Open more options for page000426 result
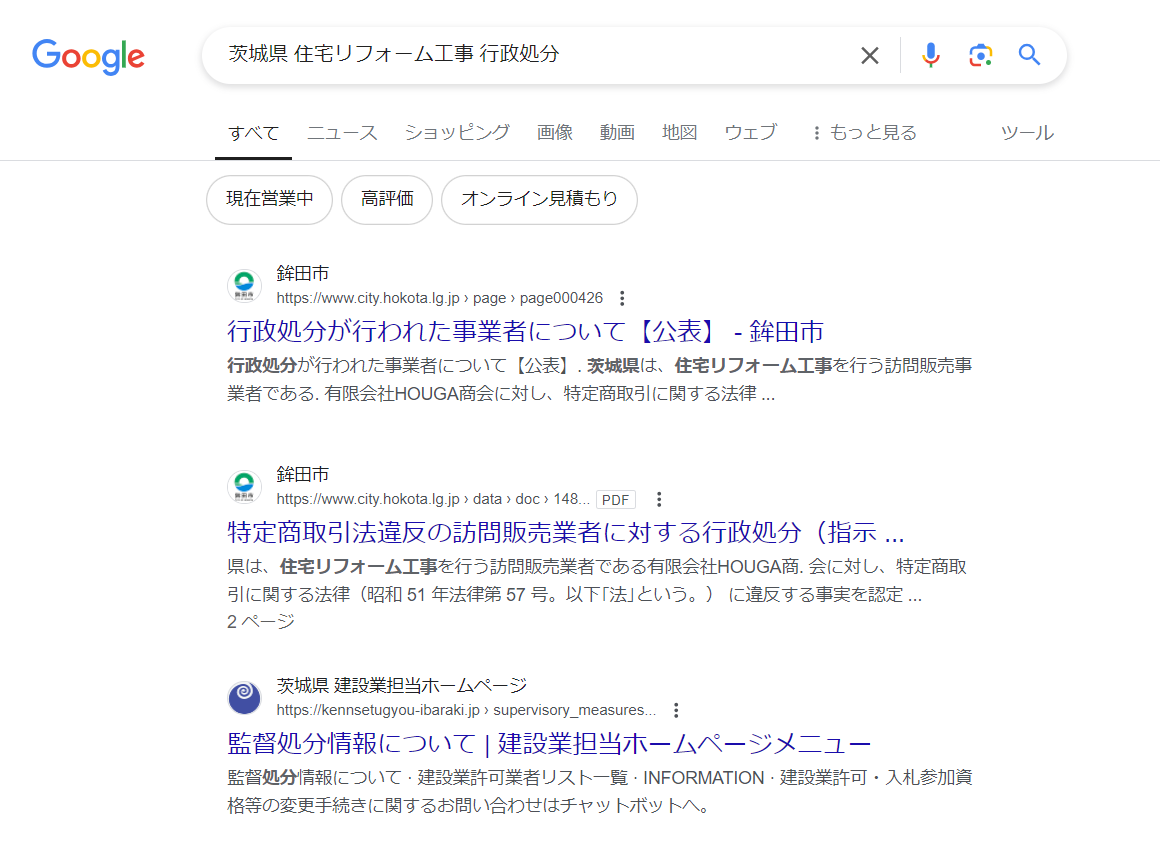The image size is (1160, 858). click(622, 298)
